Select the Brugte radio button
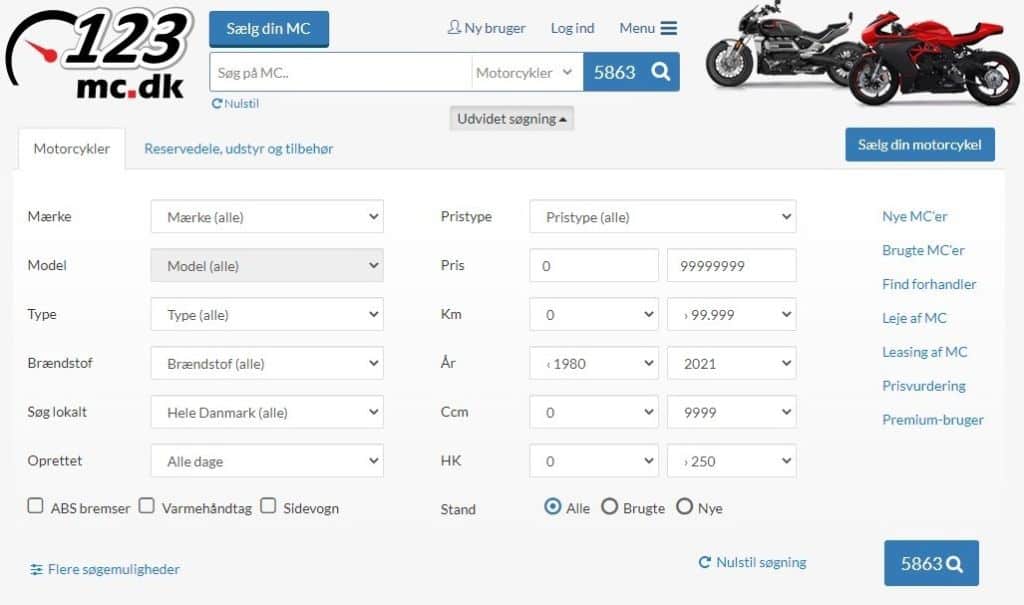Screen dimensions: 1024x605 click(x=609, y=506)
